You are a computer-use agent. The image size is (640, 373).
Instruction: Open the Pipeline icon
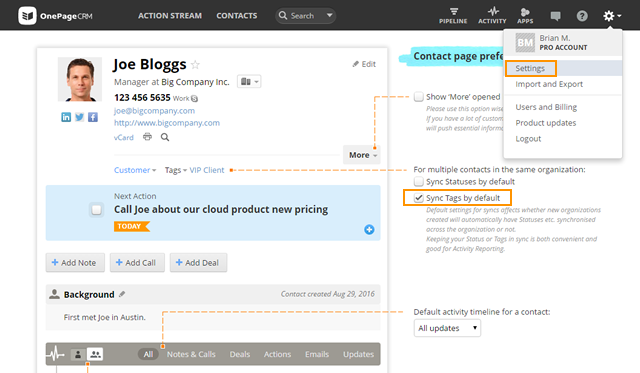pyautogui.click(x=453, y=16)
